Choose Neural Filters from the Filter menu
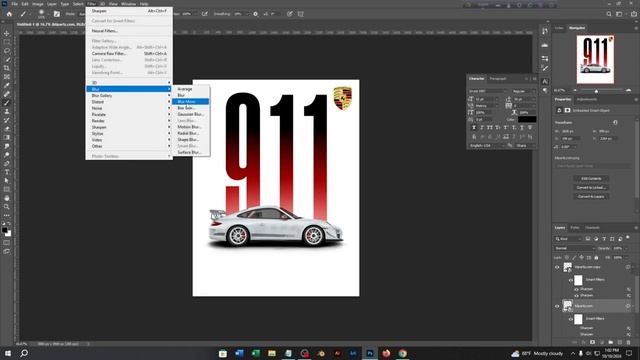 pos(129,31)
